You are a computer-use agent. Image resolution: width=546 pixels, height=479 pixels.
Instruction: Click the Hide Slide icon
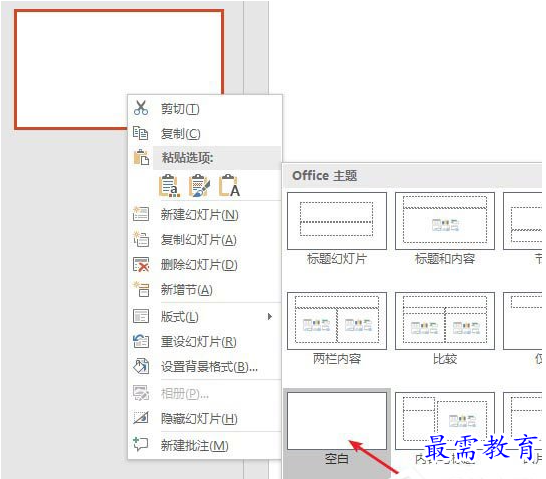point(141,418)
